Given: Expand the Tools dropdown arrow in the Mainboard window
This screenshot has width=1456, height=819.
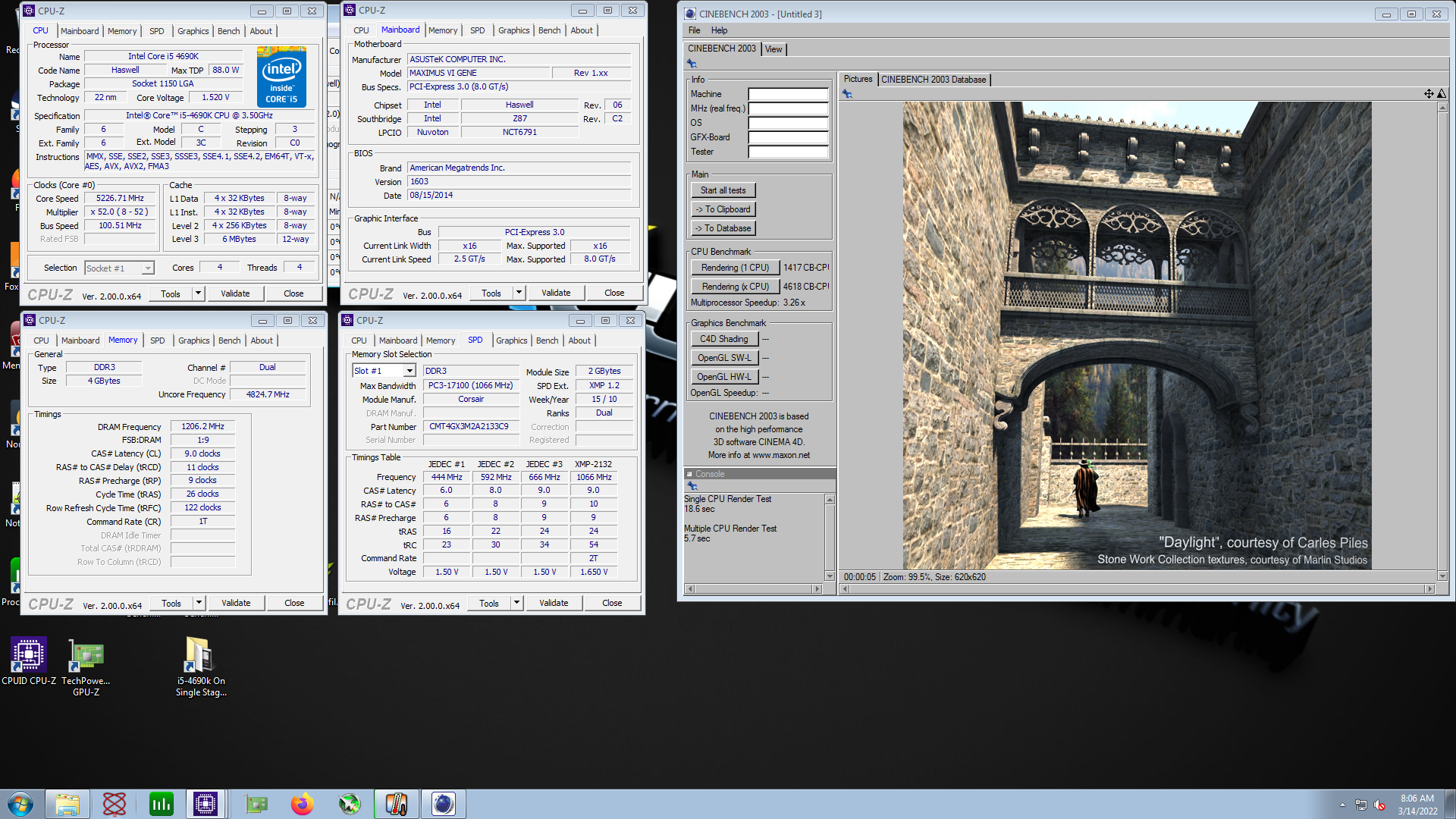Looking at the screenshot, I should point(519,293).
